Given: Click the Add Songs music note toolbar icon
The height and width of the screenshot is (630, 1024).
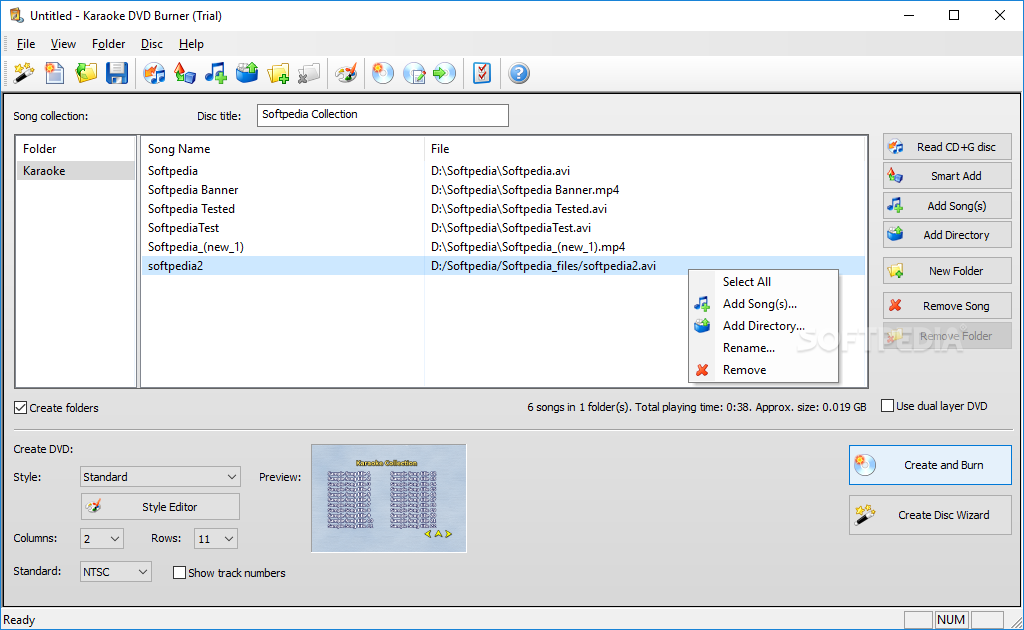Looking at the screenshot, I should click(x=216, y=73).
